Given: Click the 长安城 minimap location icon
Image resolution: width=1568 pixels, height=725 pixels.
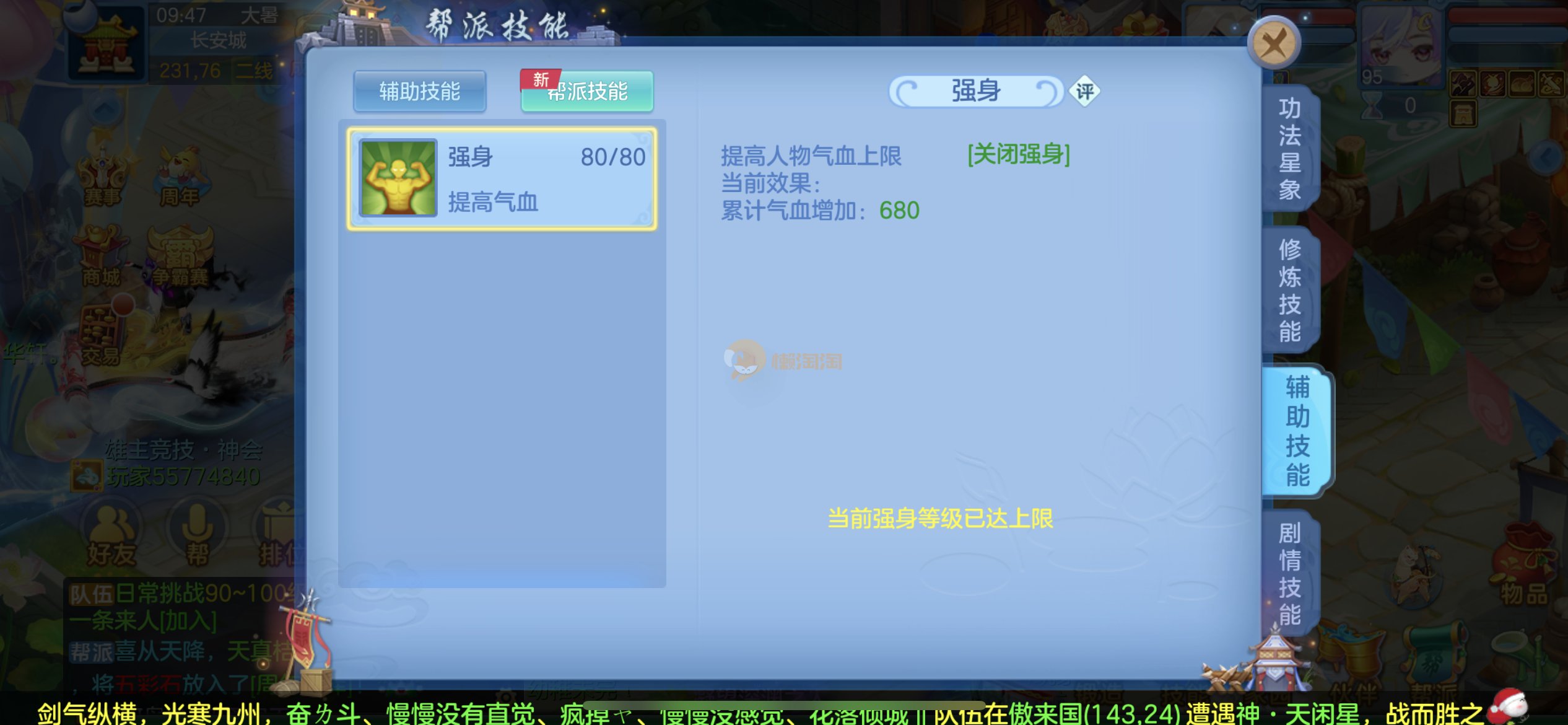Looking at the screenshot, I should [107, 43].
